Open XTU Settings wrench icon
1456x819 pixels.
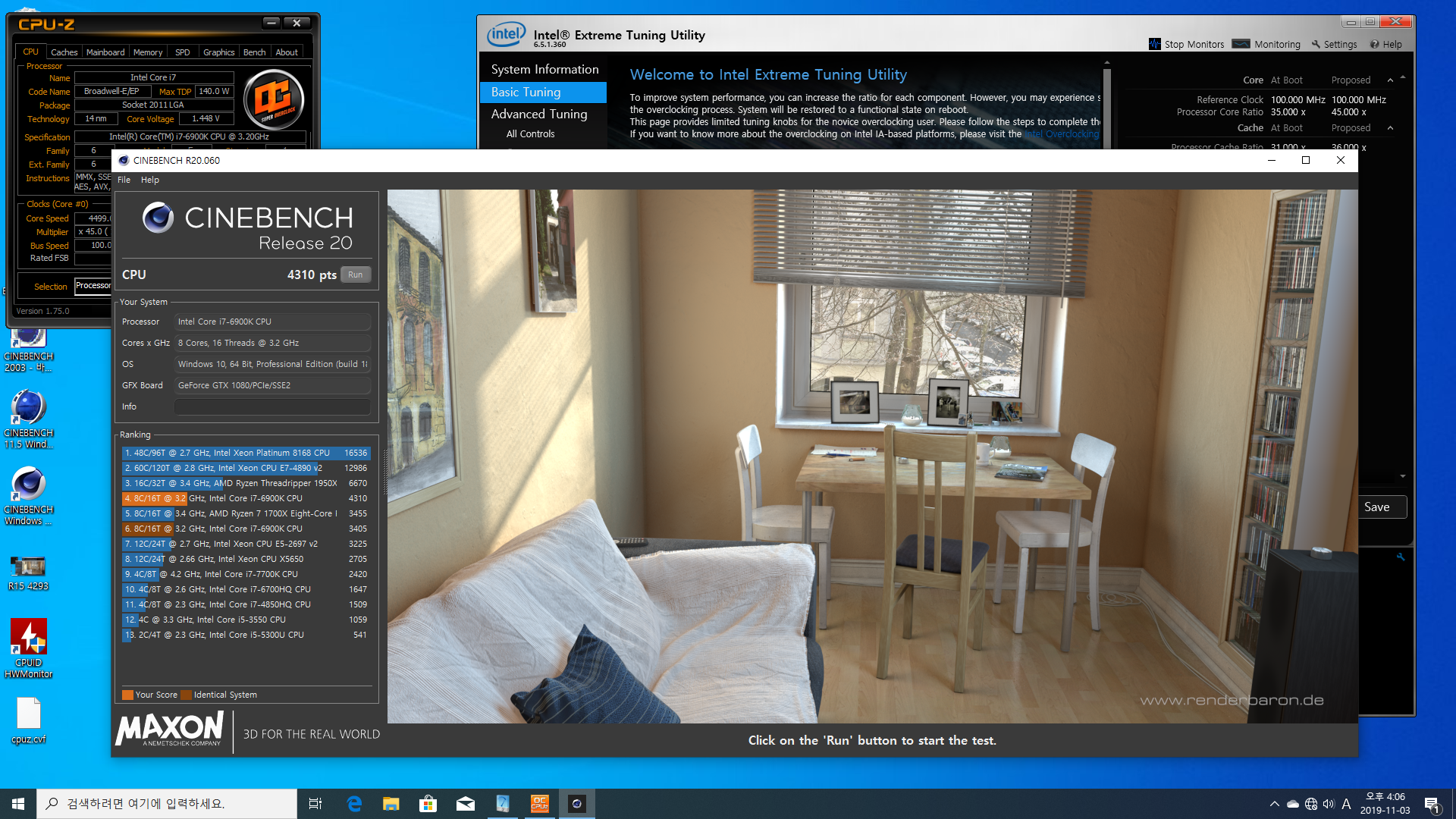point(1316,44)
